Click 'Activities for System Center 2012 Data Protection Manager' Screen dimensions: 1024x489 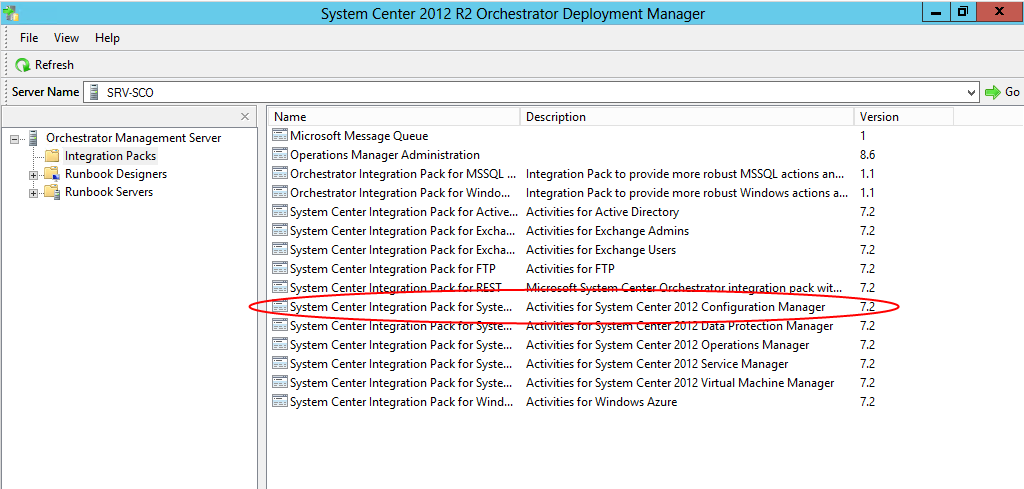click(679, 325)
